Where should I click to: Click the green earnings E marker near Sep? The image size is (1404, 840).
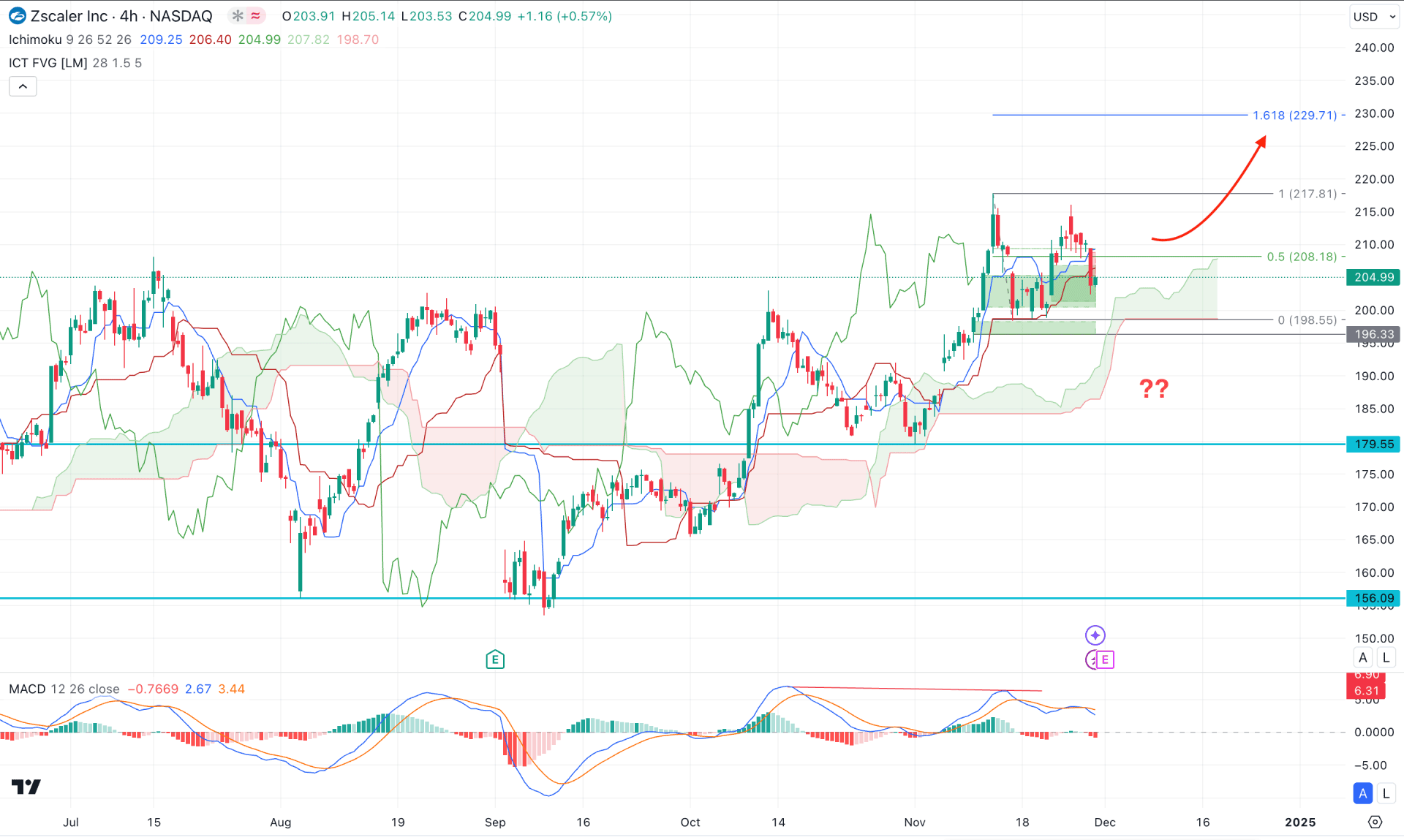pyautogui.click(x=495, y=659)
